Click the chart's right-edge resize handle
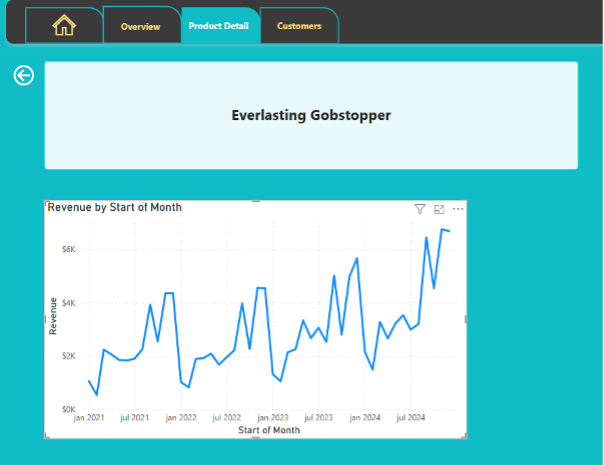This screenshot has height=466, width=604. point(466,319)
